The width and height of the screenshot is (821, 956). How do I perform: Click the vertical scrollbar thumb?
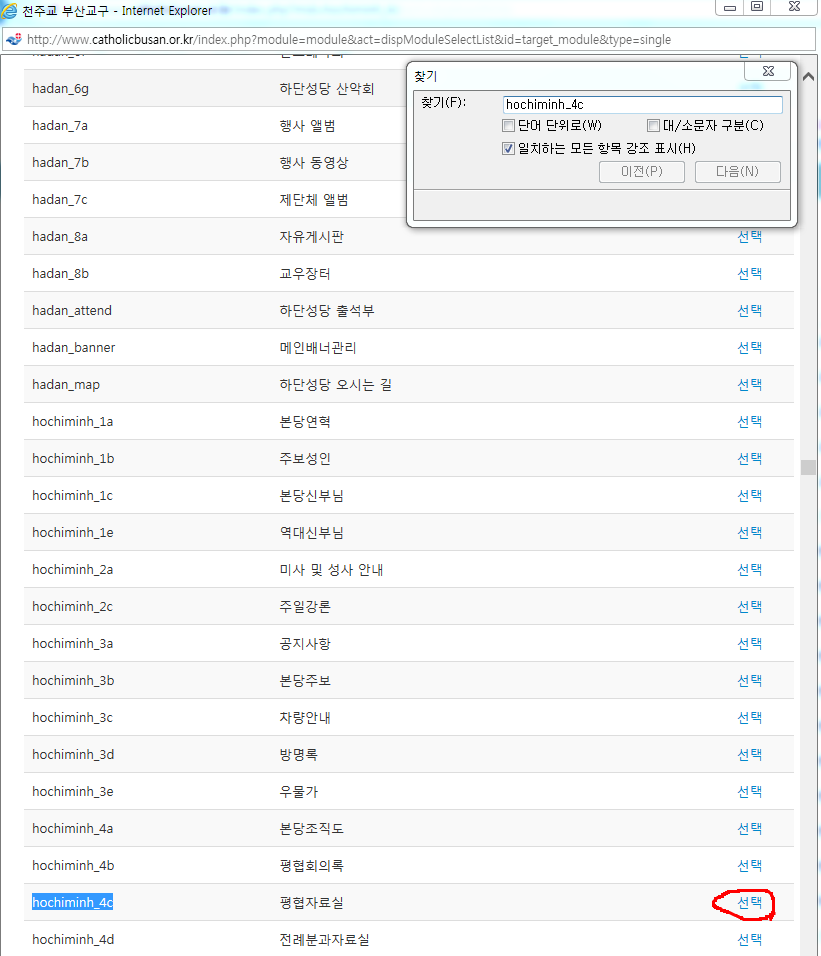coord(806,467)
